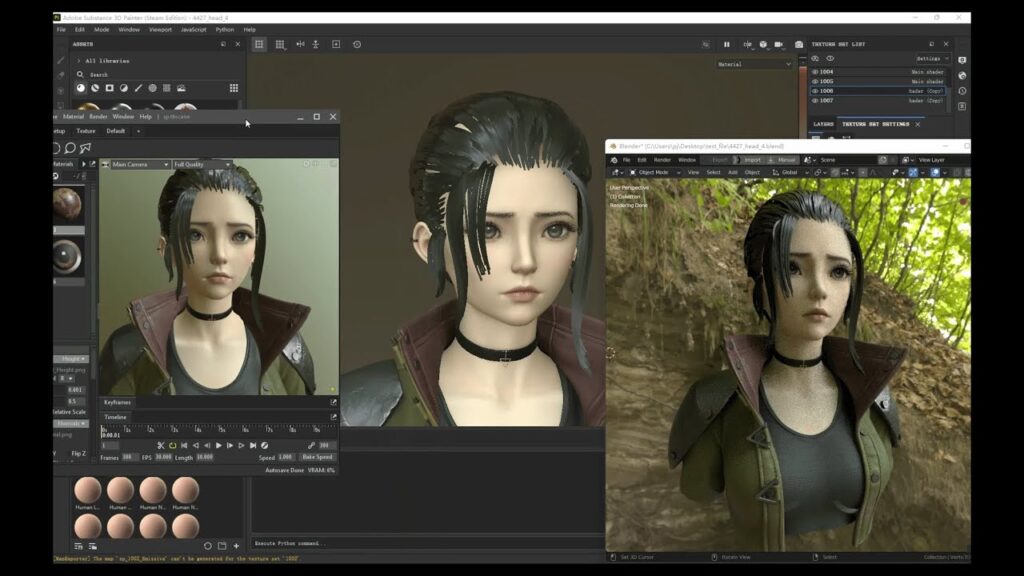Click the play button on the timeline
The image size is (1024, 576).
(219, 445)
